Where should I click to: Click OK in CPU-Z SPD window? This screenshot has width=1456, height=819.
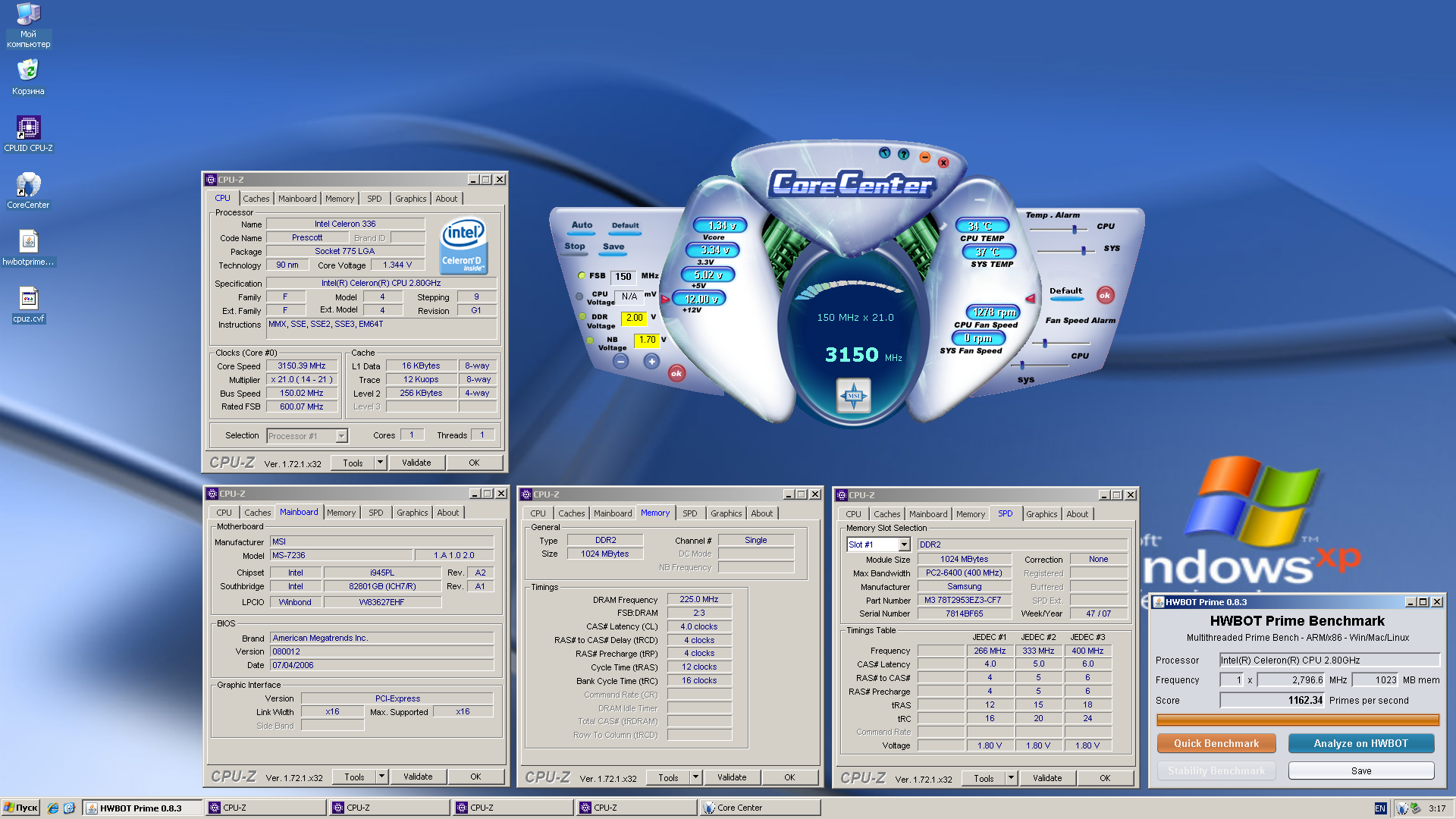click(x=1105, y=778)
